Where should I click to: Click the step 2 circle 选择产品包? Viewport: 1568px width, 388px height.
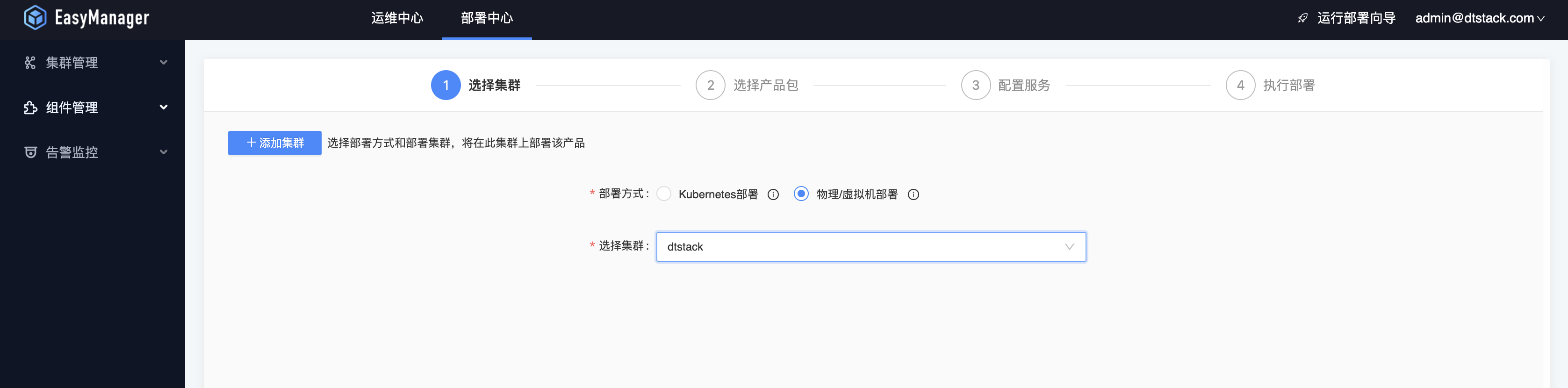(710, 85)
